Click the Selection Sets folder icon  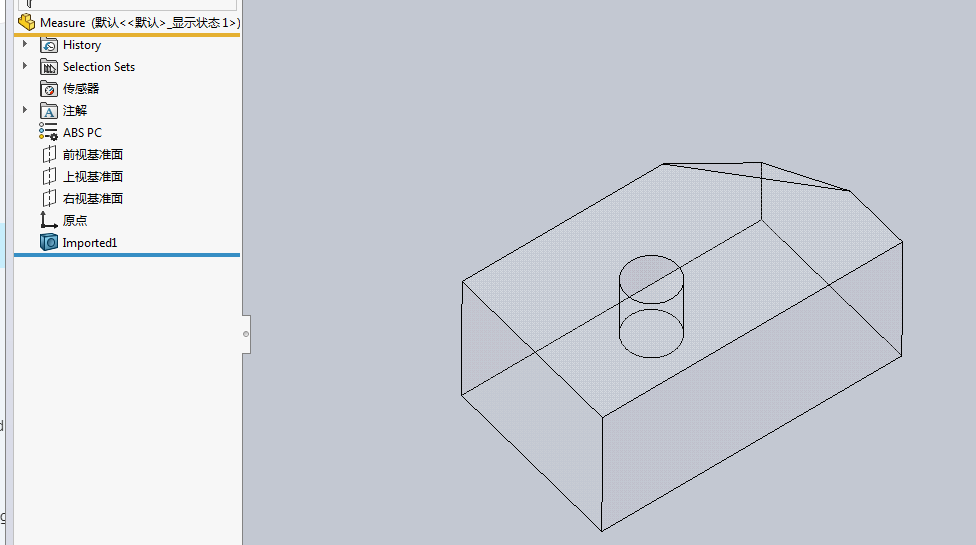(x=49, y=67)
